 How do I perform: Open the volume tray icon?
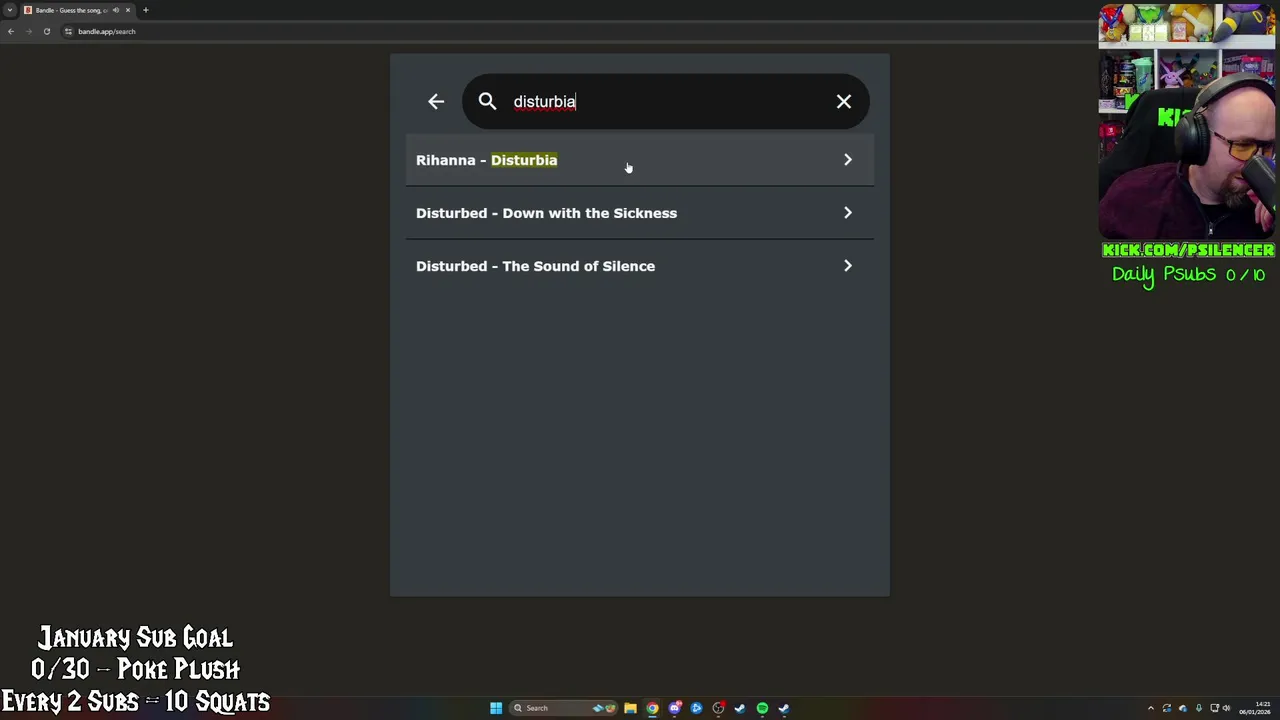[x=1226, y=708]
